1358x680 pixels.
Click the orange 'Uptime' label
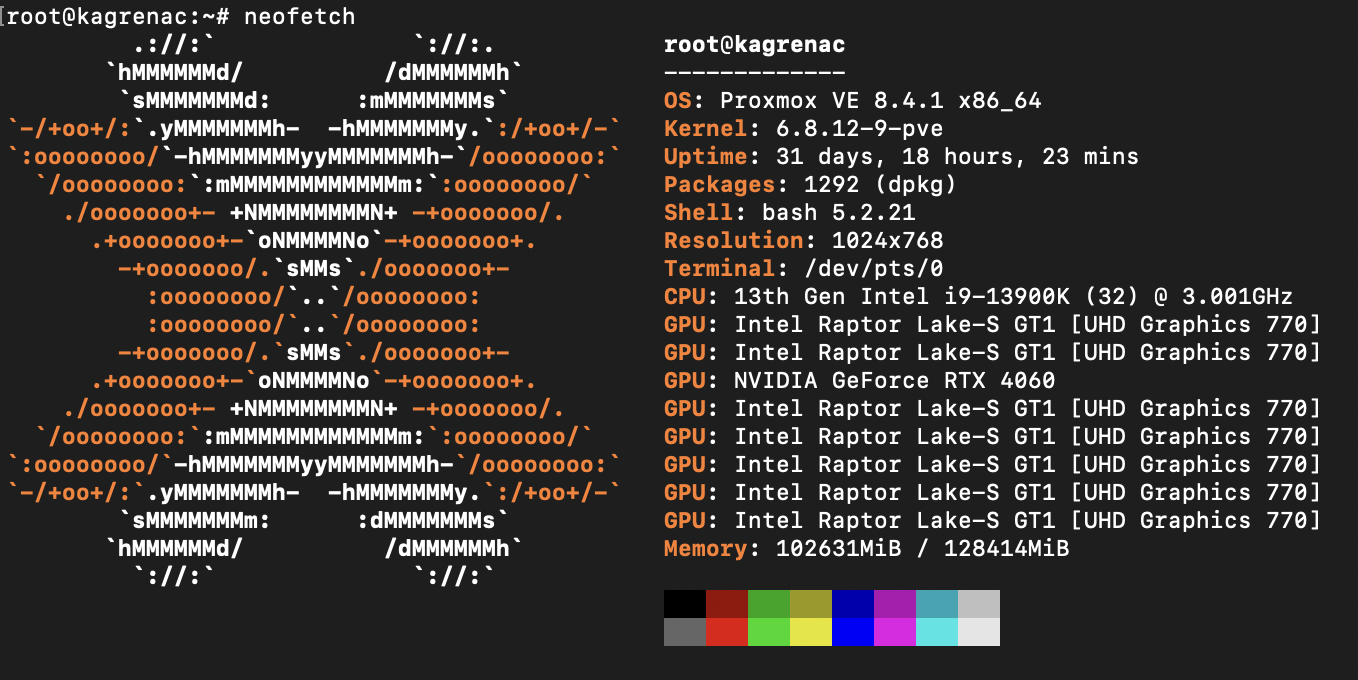(706, 157)
